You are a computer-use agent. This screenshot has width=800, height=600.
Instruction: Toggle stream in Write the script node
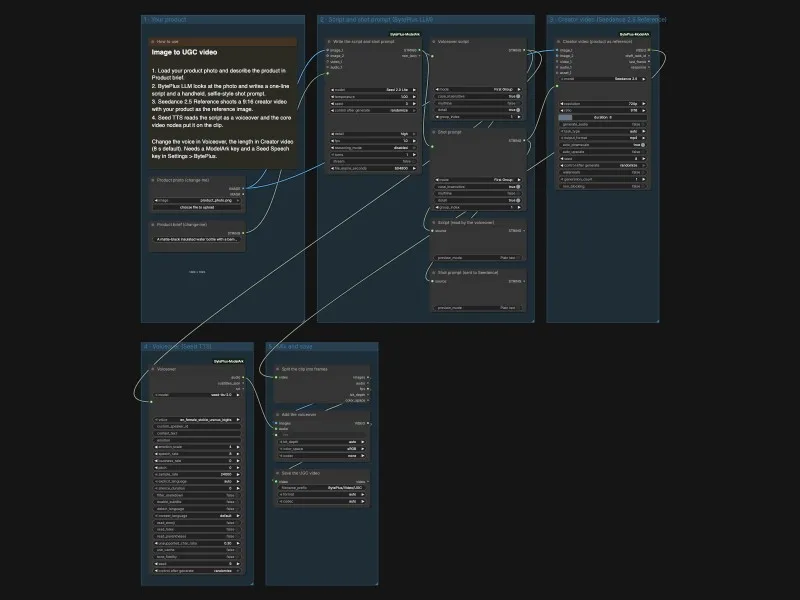[373, 161]
